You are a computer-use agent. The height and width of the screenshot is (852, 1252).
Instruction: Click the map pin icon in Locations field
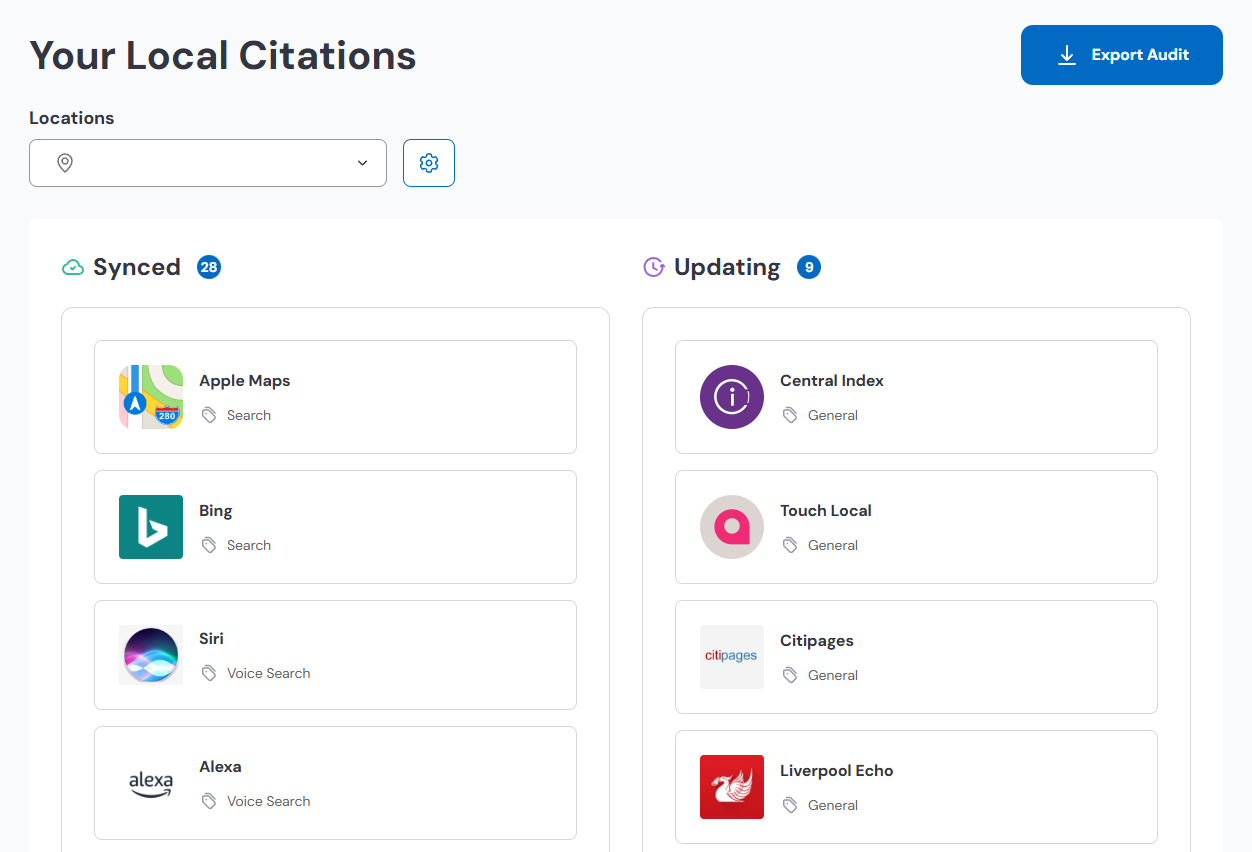[65, 163]
